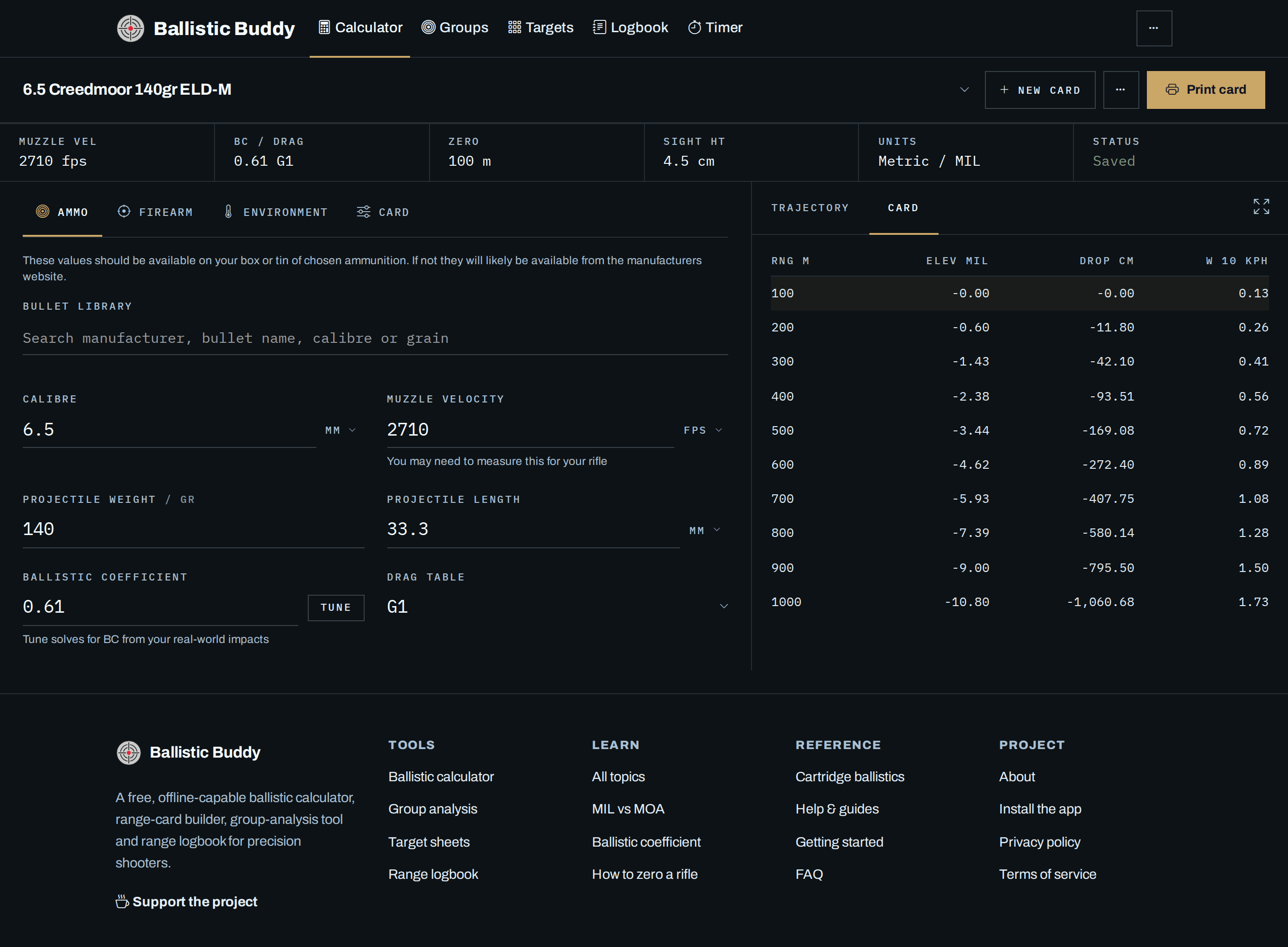Open the Group analysis footer link
Viewport: 1288px width, 947px height.
click(433, 809)
